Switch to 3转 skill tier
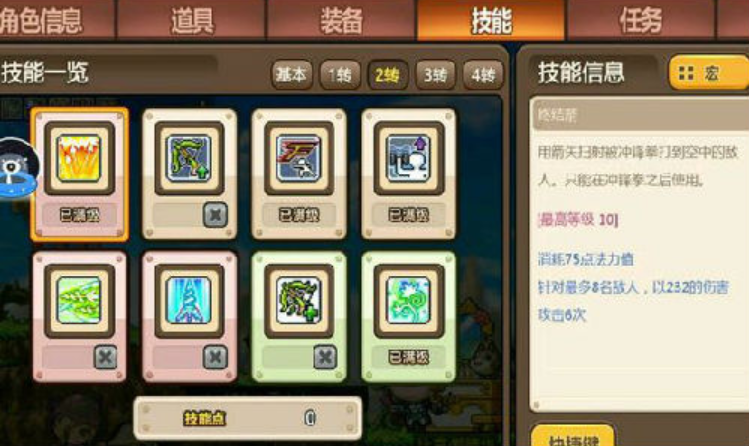749x446 pixels. coord(435,75)
